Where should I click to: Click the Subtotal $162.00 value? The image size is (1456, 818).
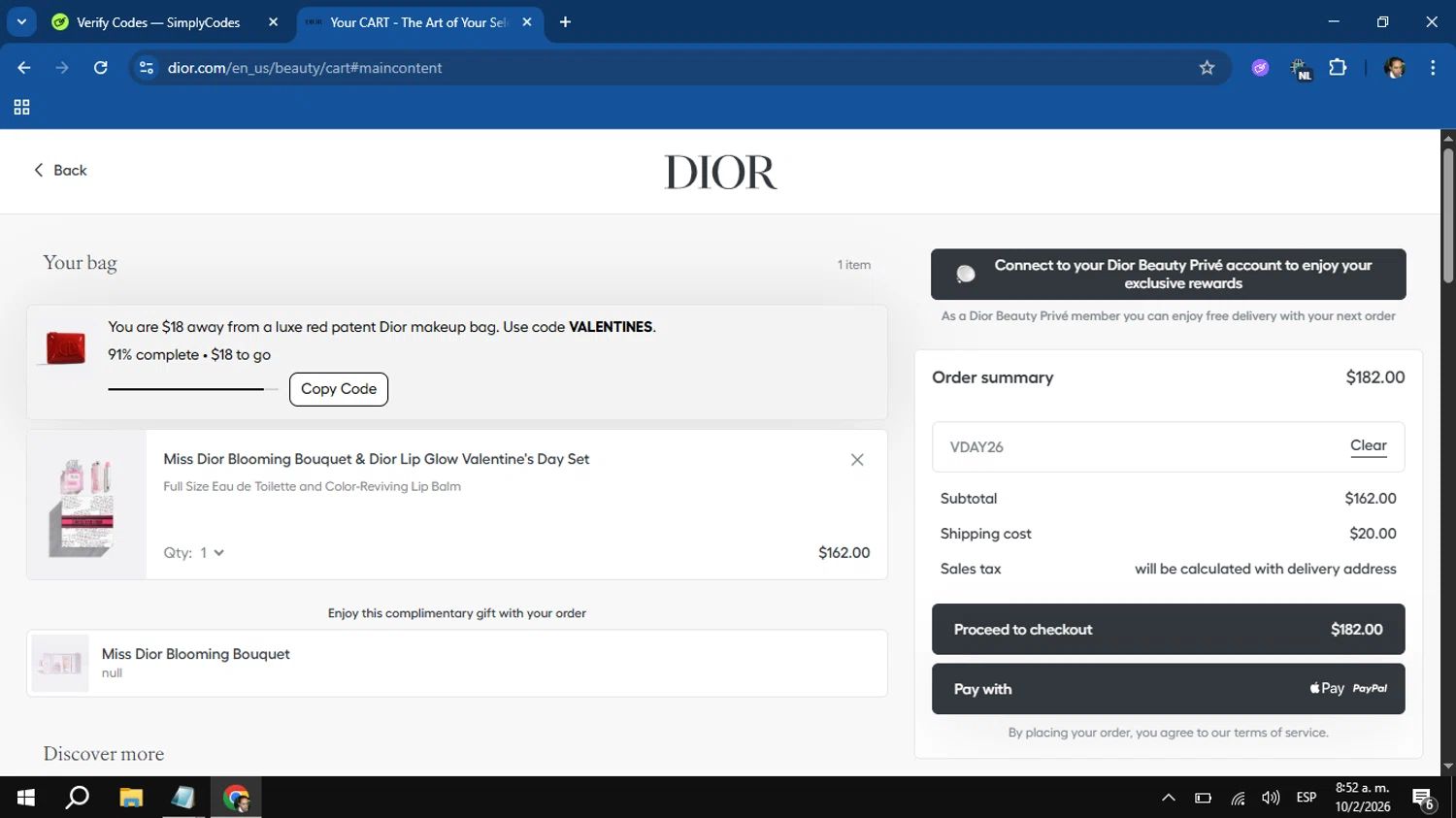(1371, 499)
